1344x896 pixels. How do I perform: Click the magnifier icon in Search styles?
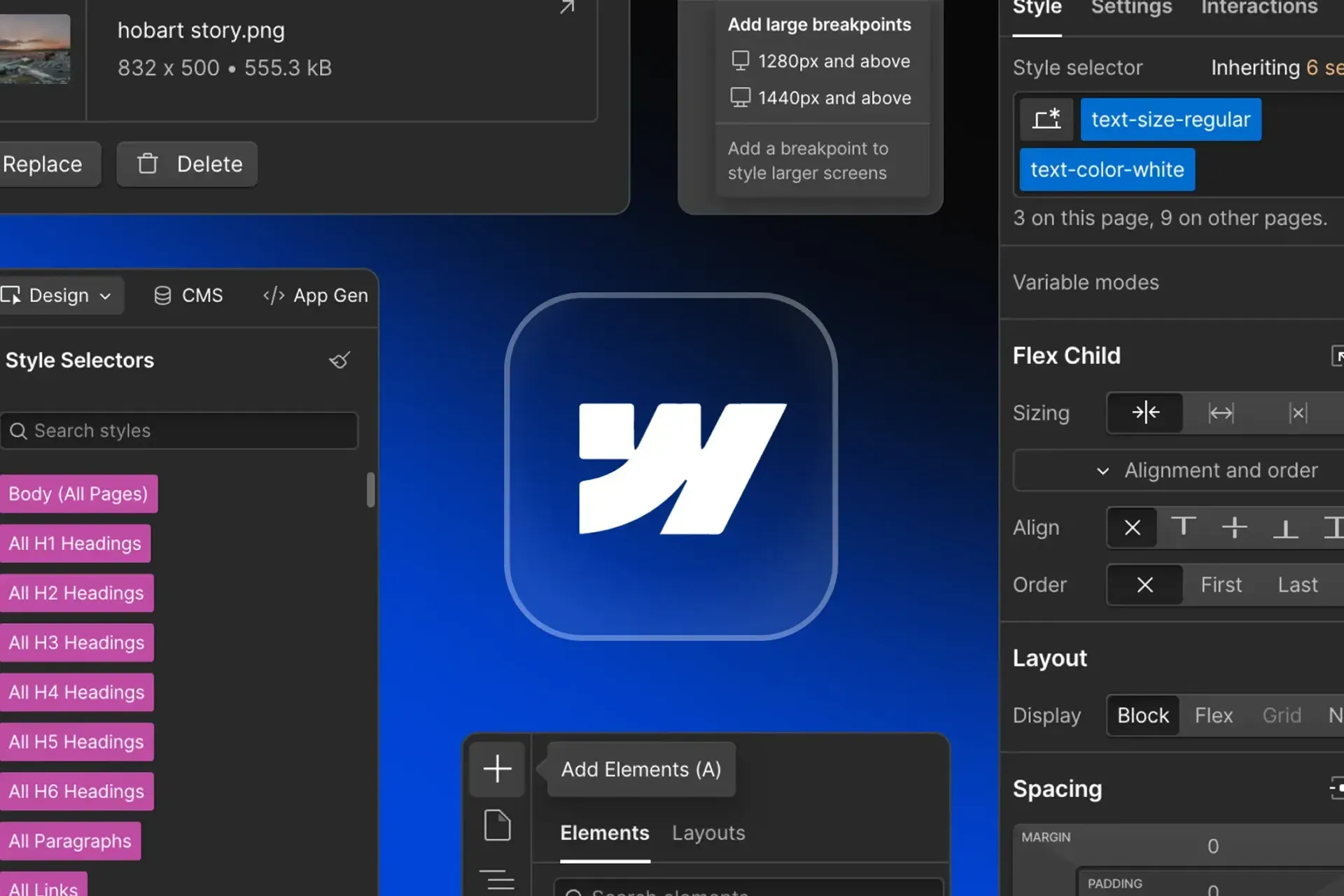coord(18,430)
